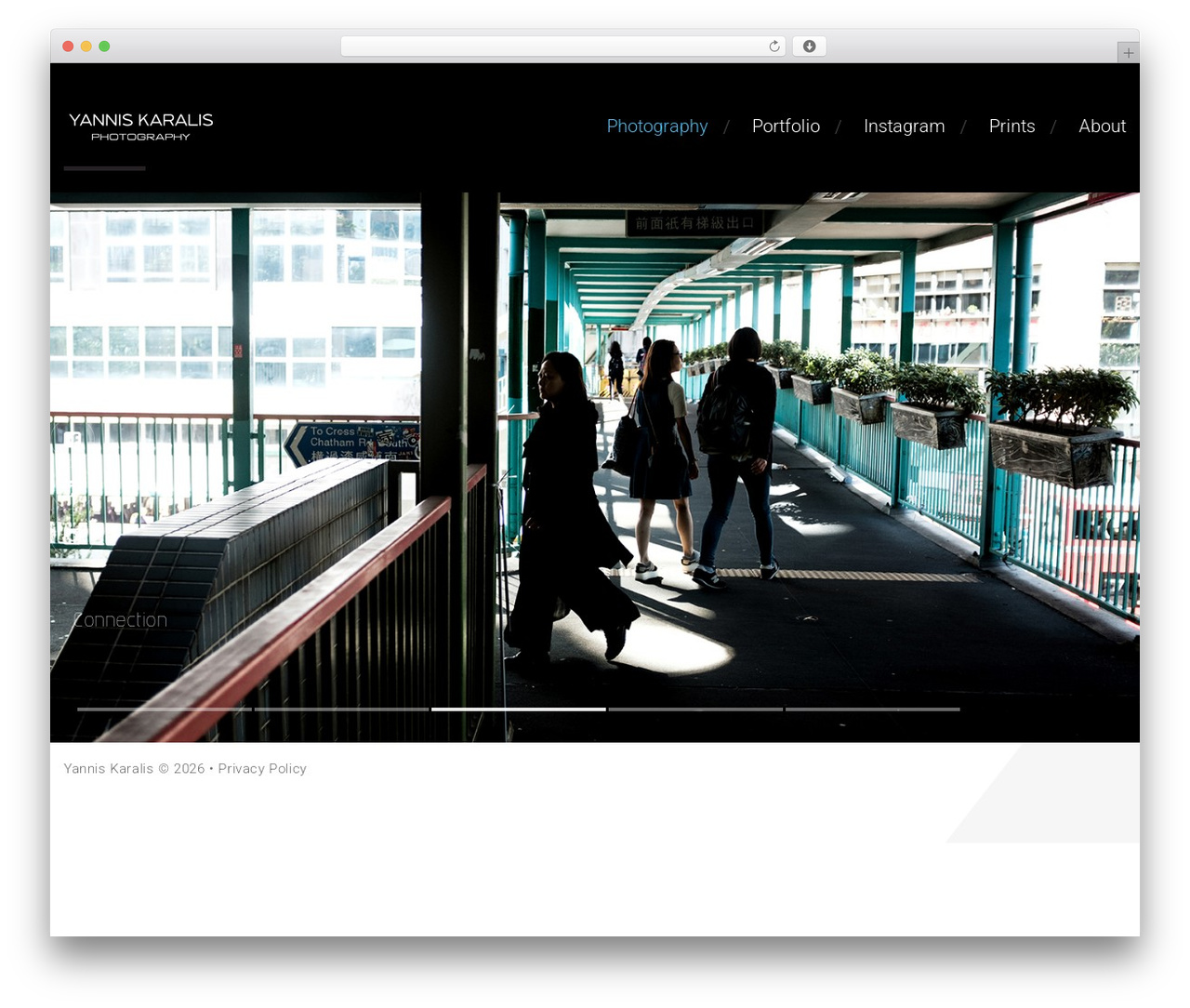This screenshot has width=1190, height=1008.
Task: Open the Connection slide caption
Action: pos(120,619)
